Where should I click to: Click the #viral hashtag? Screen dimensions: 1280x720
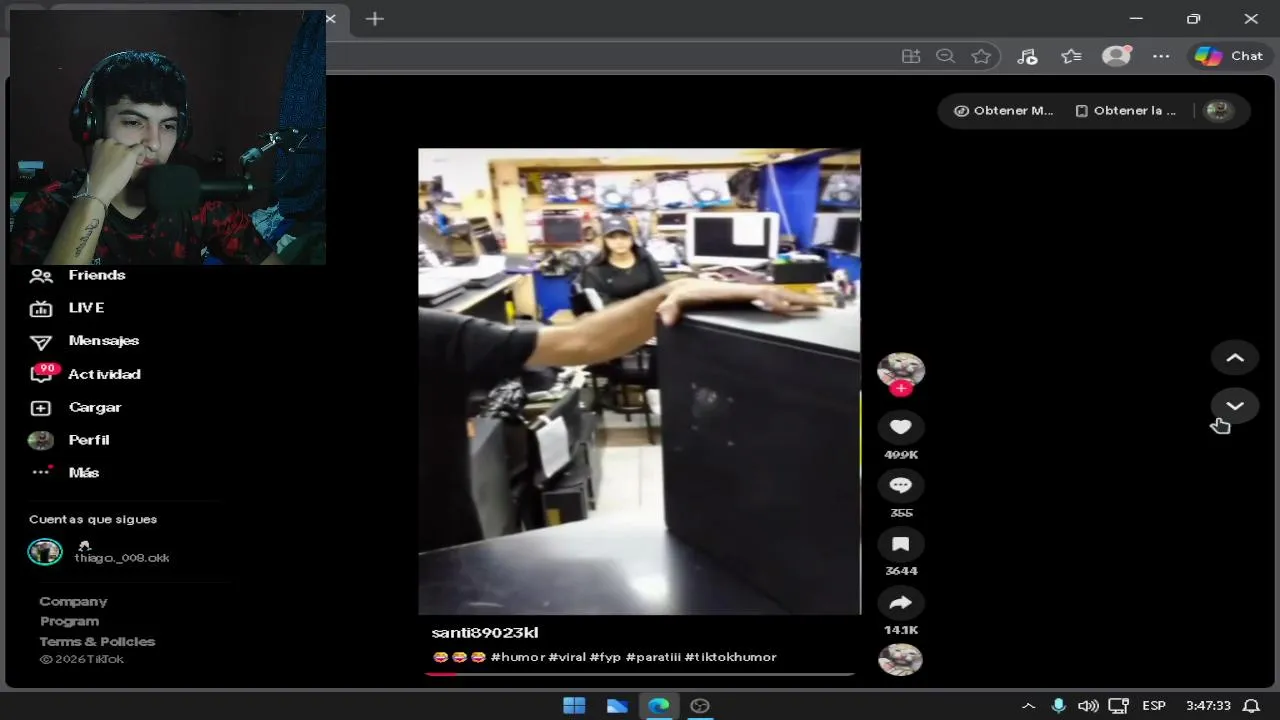click(x=567, y=657)
